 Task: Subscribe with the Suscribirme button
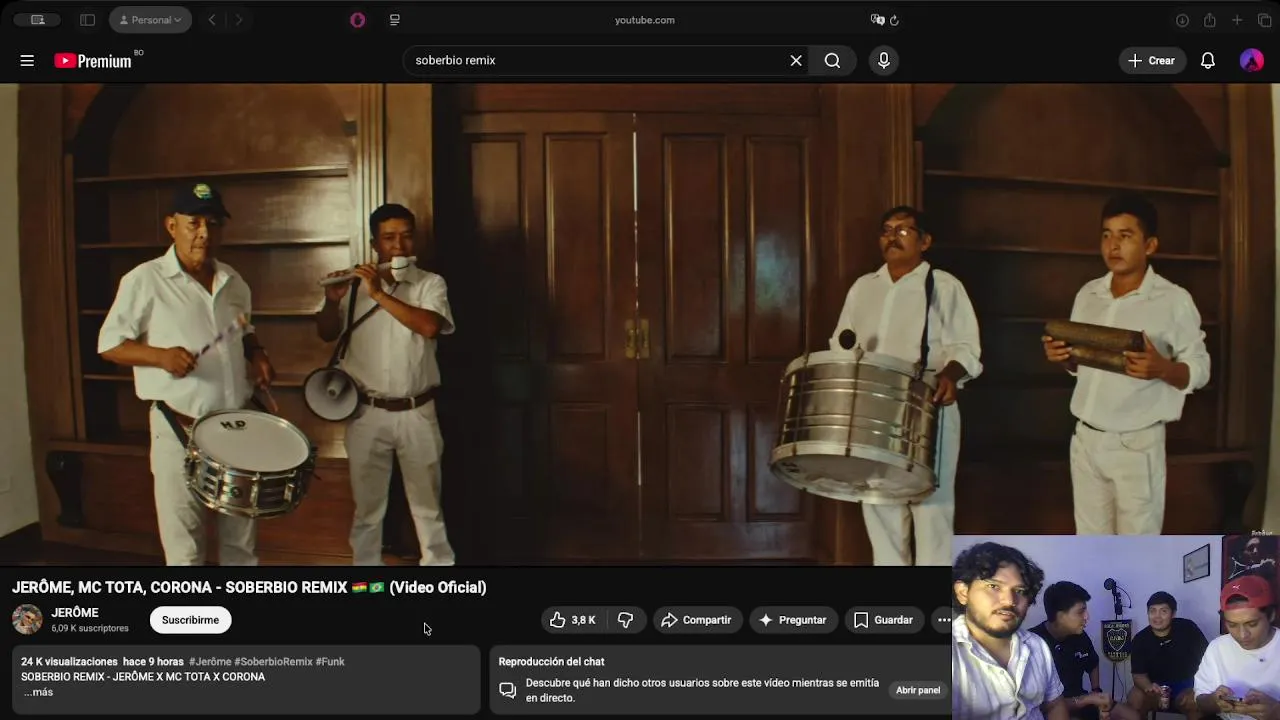[x=190, y=620]
